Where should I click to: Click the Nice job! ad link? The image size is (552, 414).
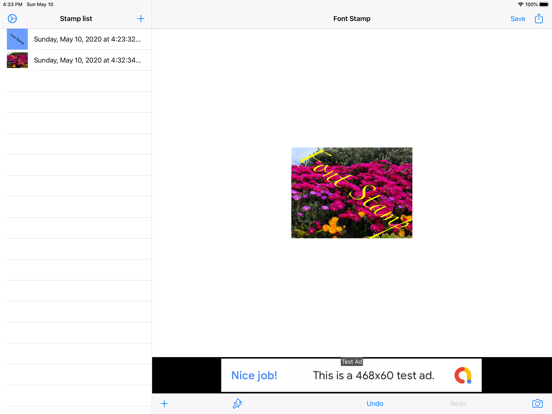(254, 375)
